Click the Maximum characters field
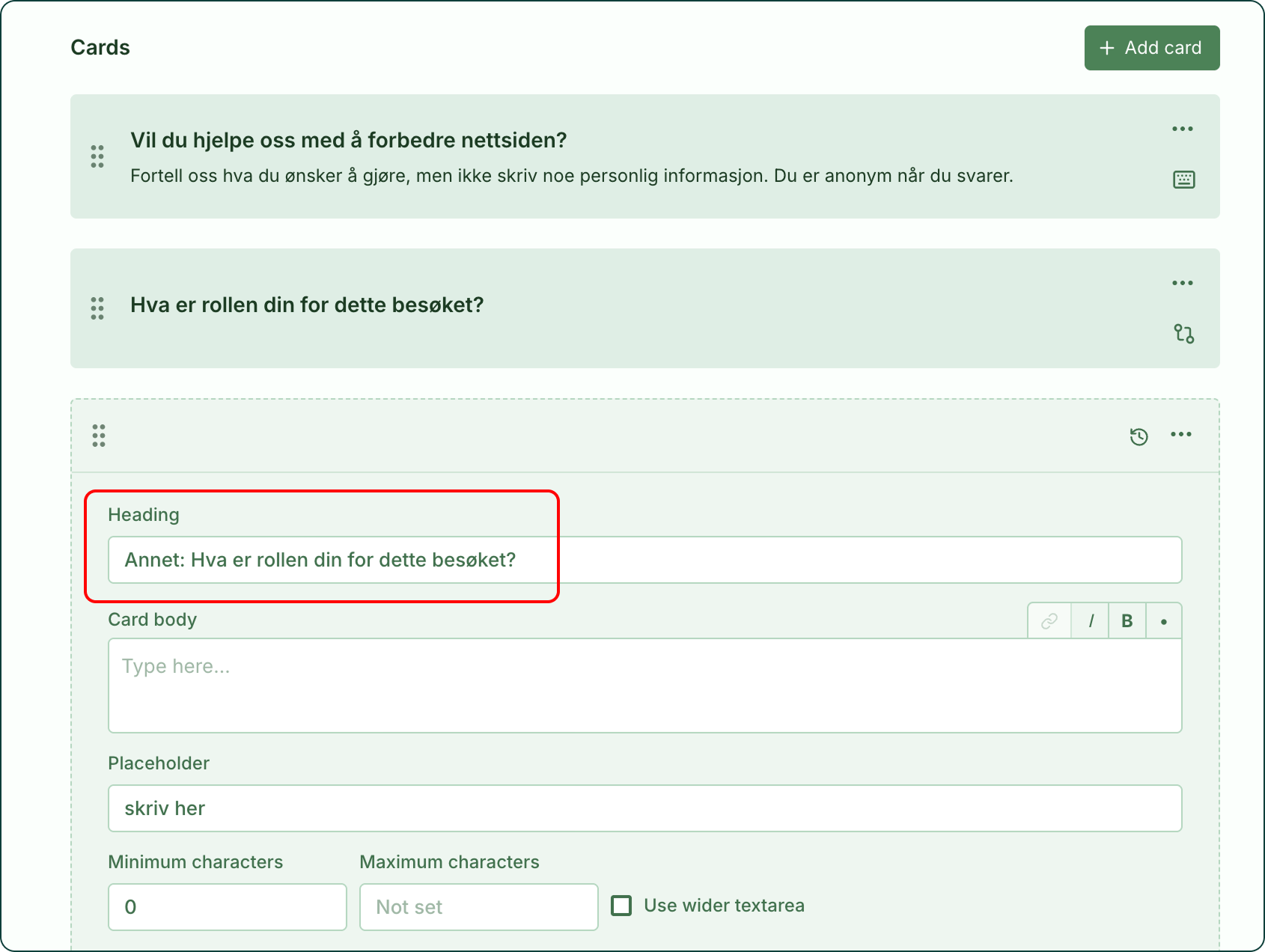Viewport: 1265px width, 952px height. [479, 907]
